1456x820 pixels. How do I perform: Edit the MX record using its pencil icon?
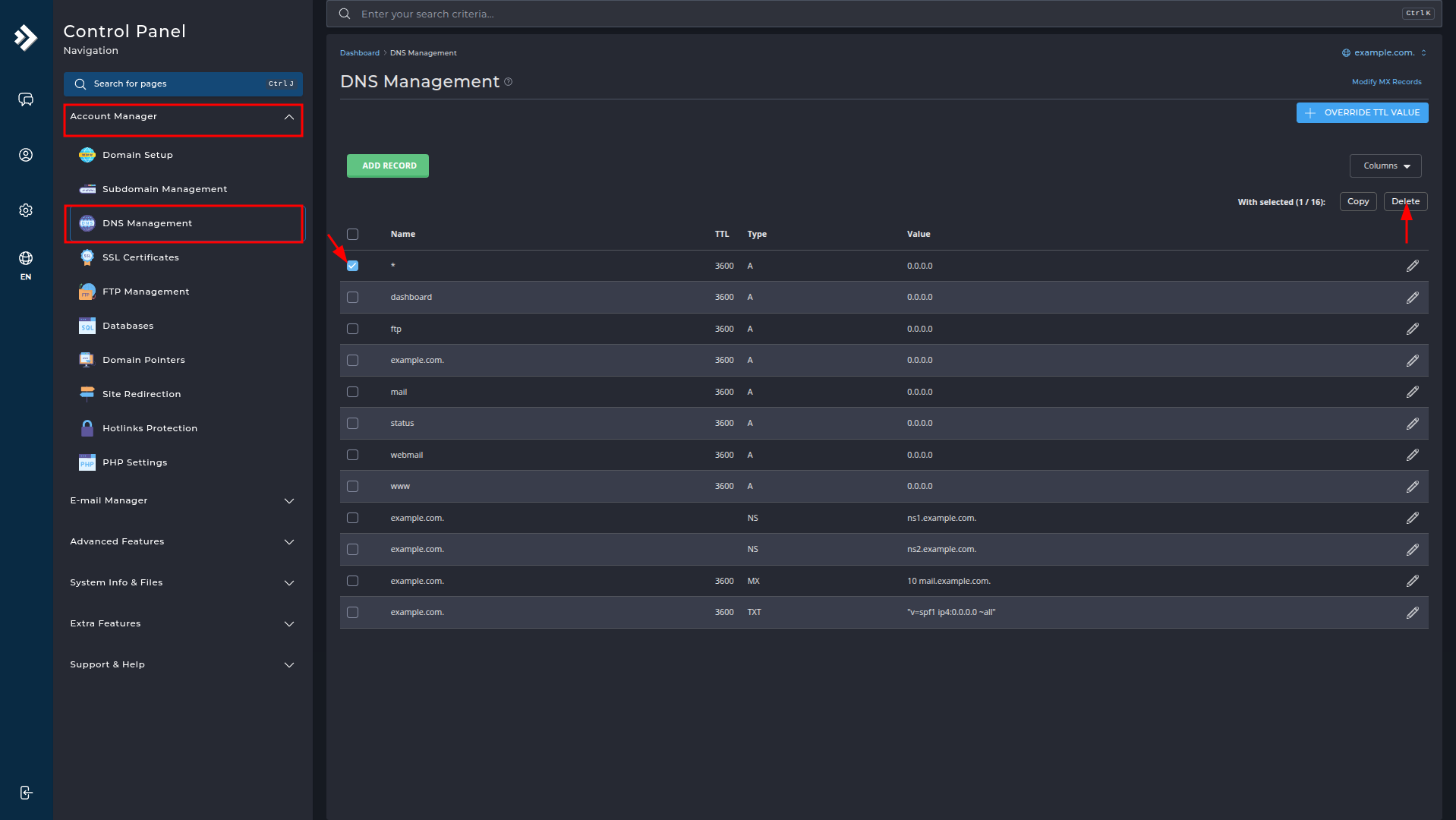click(x=1413, y=581)
